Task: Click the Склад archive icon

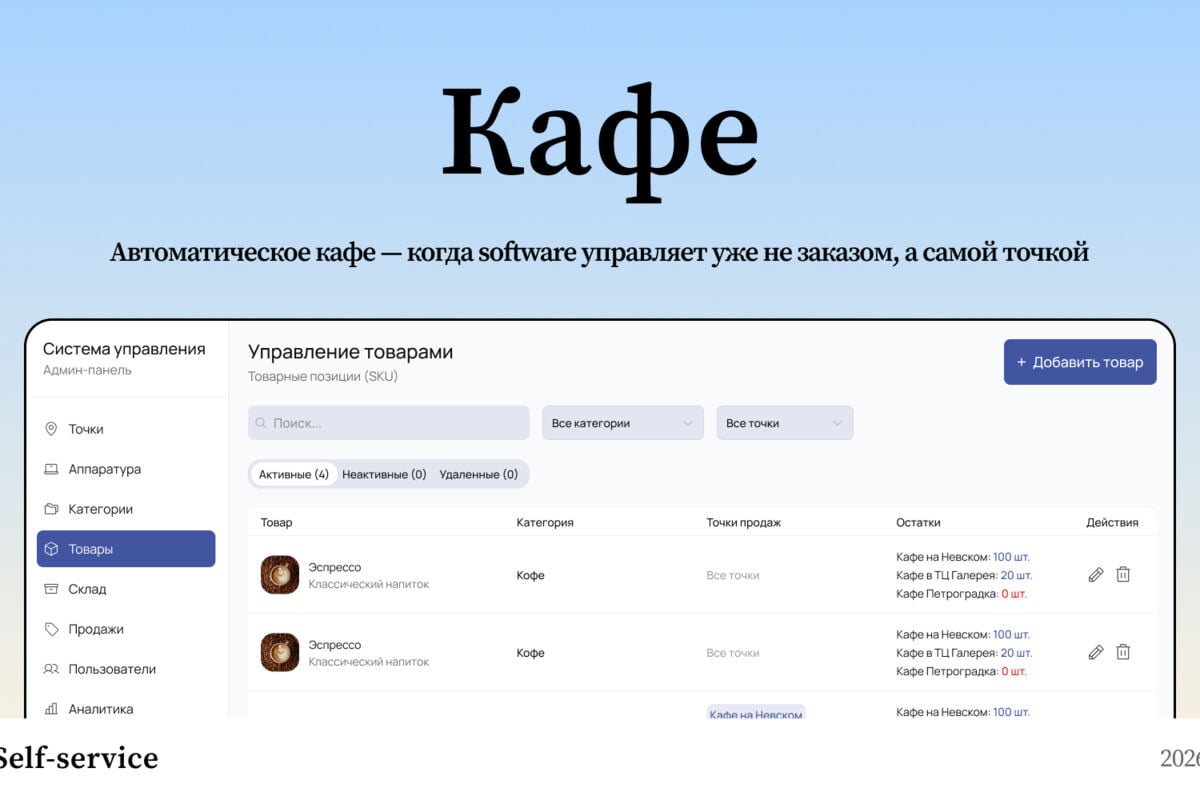Action: click(51, 589)
